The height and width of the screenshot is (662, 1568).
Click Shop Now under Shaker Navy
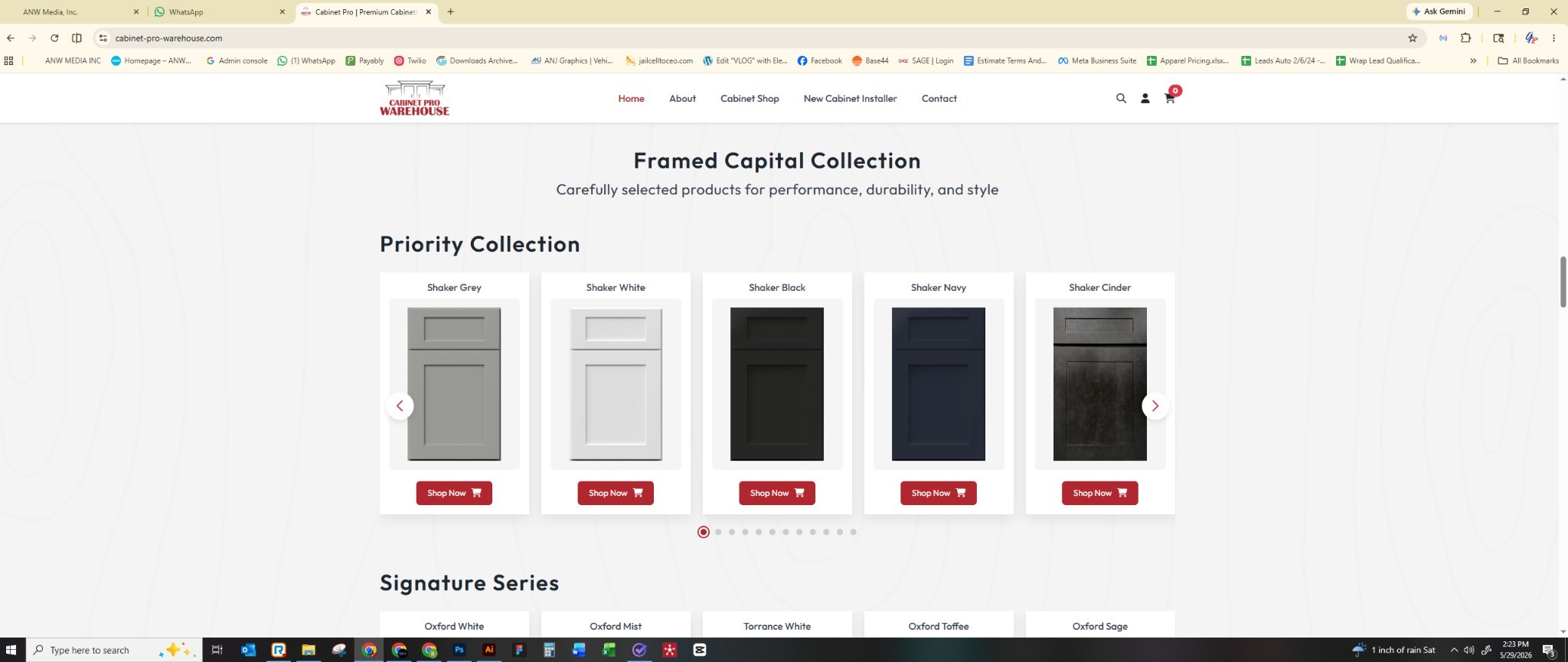click(x=939, y=493)
